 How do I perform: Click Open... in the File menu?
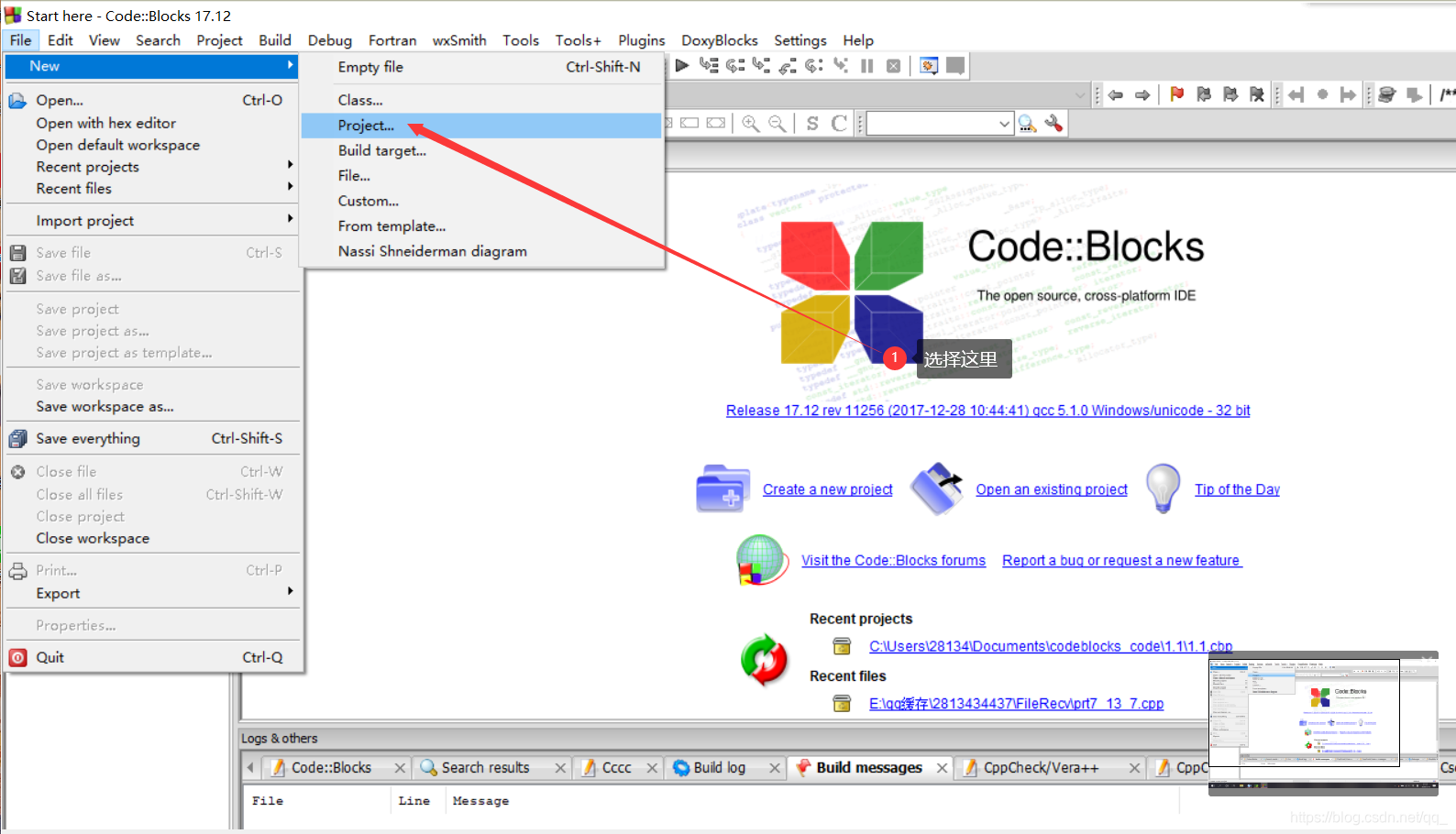point(152,100)
